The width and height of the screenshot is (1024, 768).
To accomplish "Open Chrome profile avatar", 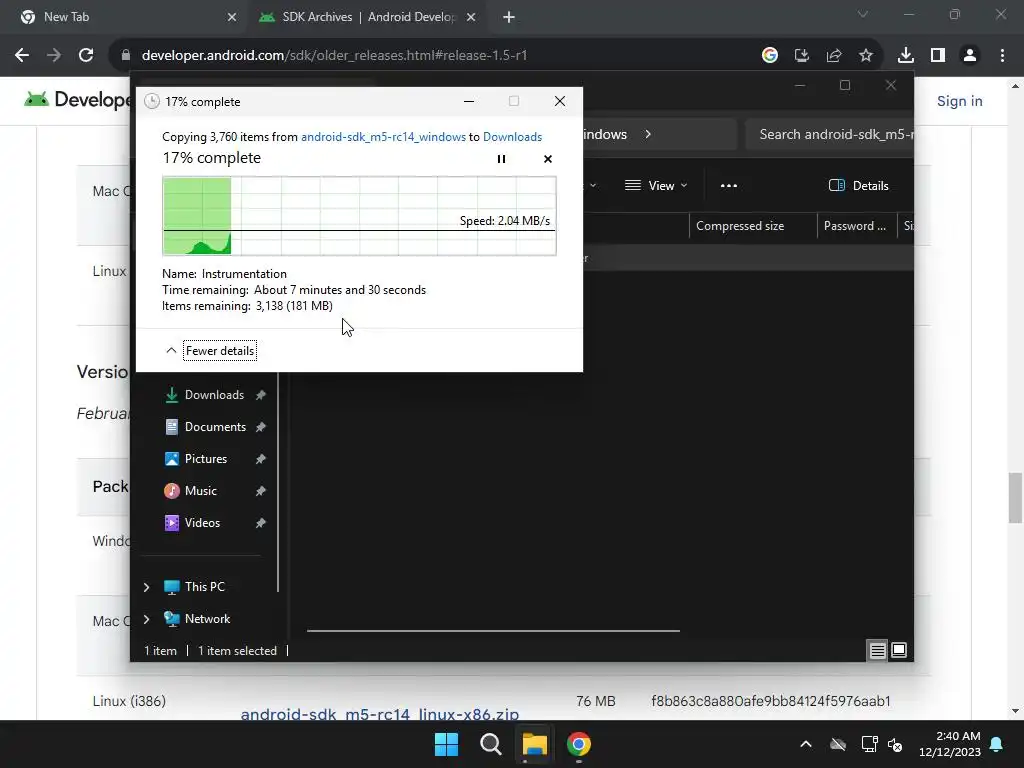I will click(970, 56).
